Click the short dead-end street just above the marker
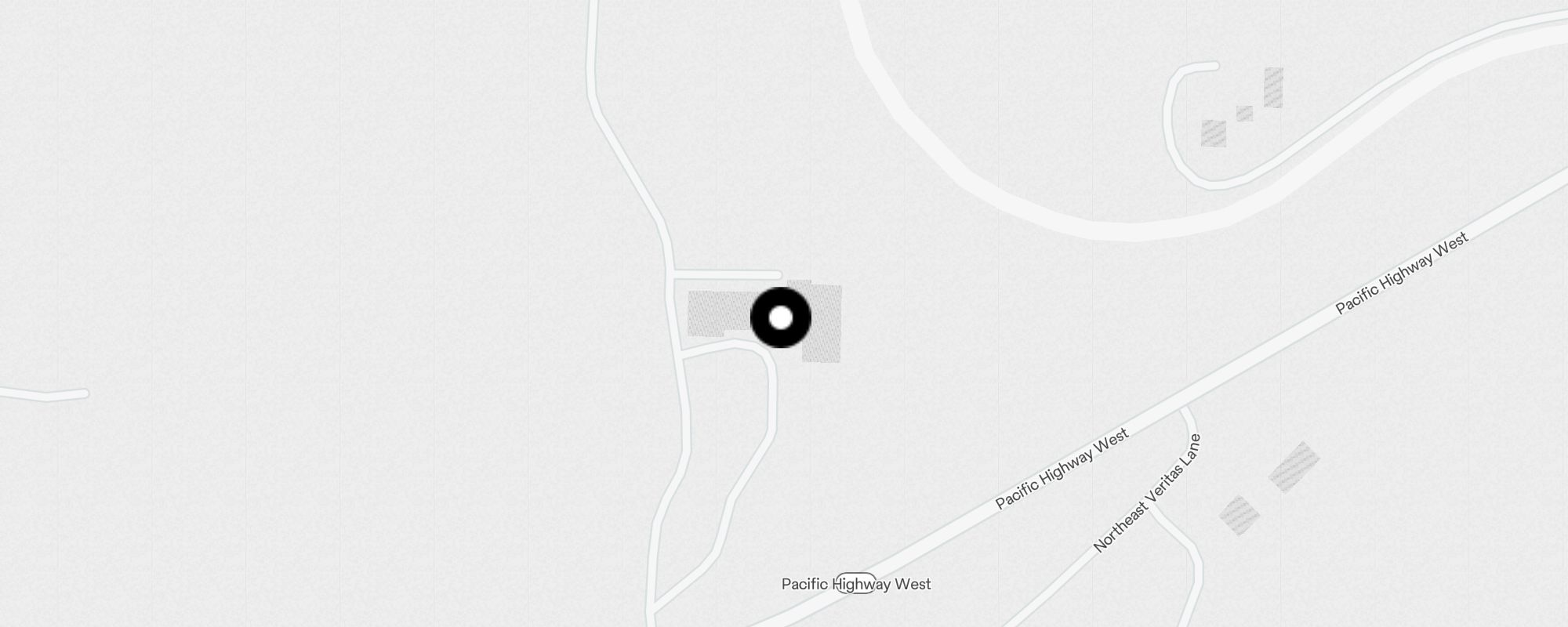The width and height of the screenshot is (1568, 627). click(x=728, y=274)
